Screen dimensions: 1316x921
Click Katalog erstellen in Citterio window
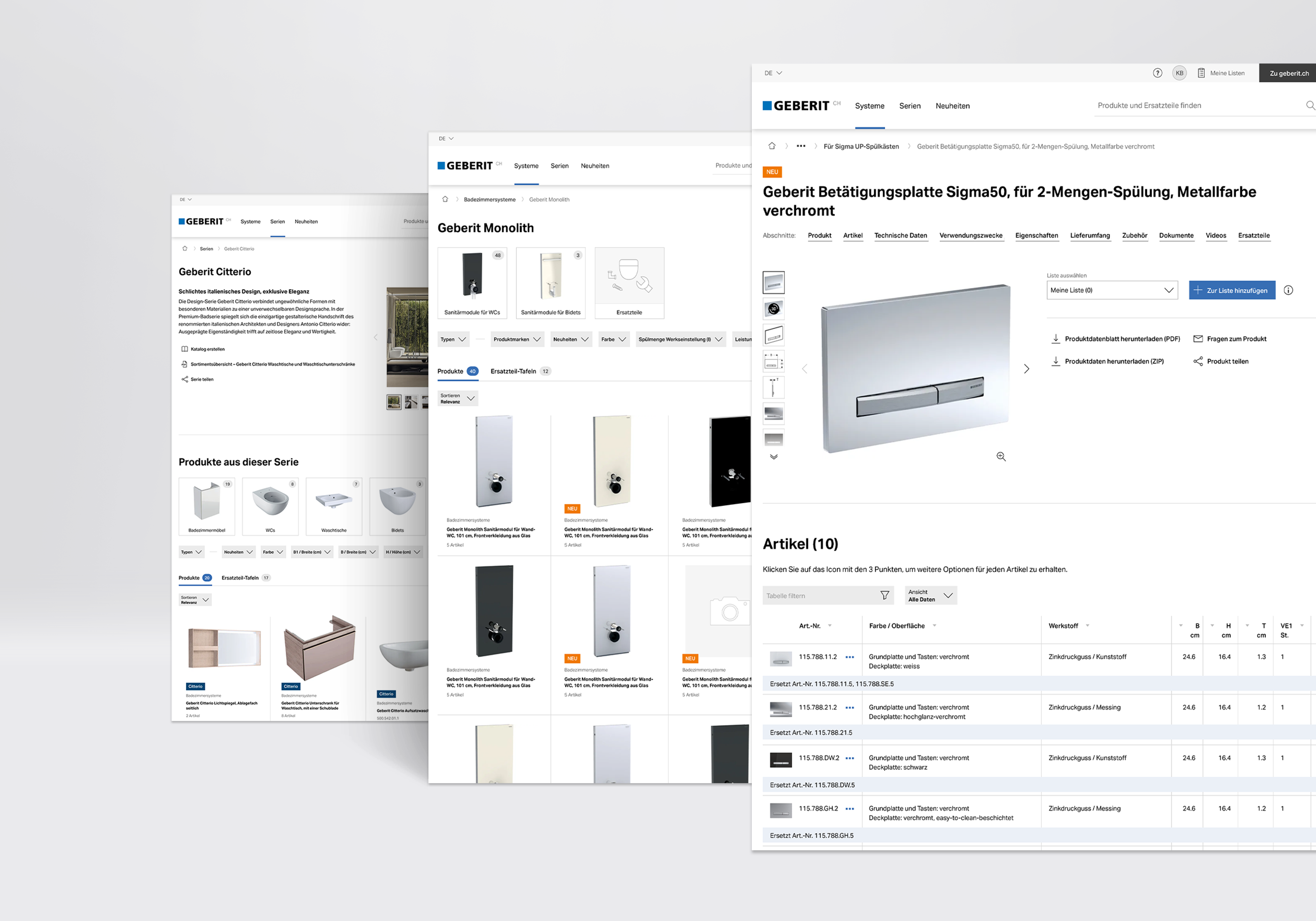pyautogui.click(x=203, y=349)
